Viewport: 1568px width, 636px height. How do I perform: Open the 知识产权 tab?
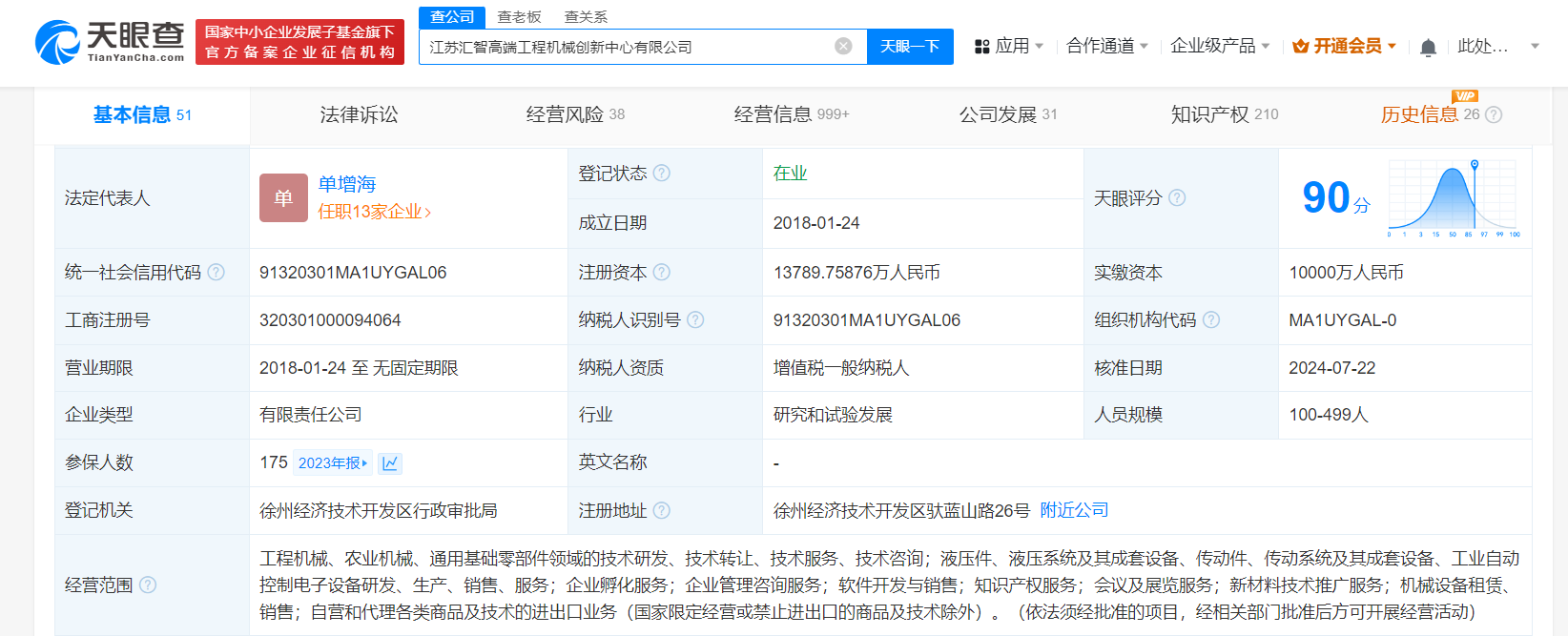click(1224, 115)
